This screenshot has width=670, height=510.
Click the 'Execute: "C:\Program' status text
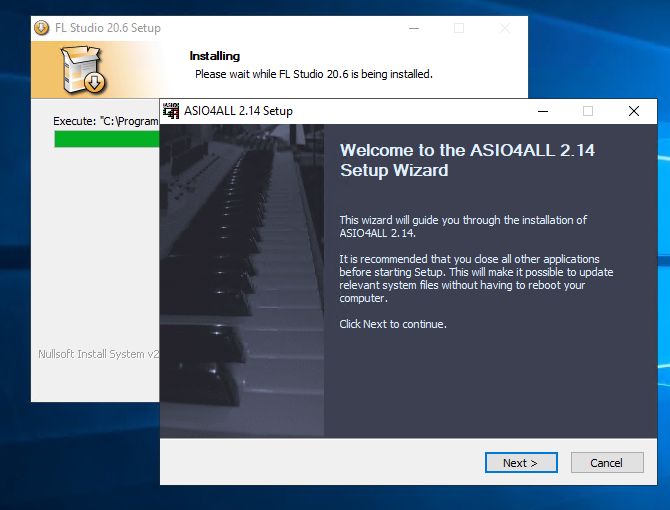tap(106, 121)
